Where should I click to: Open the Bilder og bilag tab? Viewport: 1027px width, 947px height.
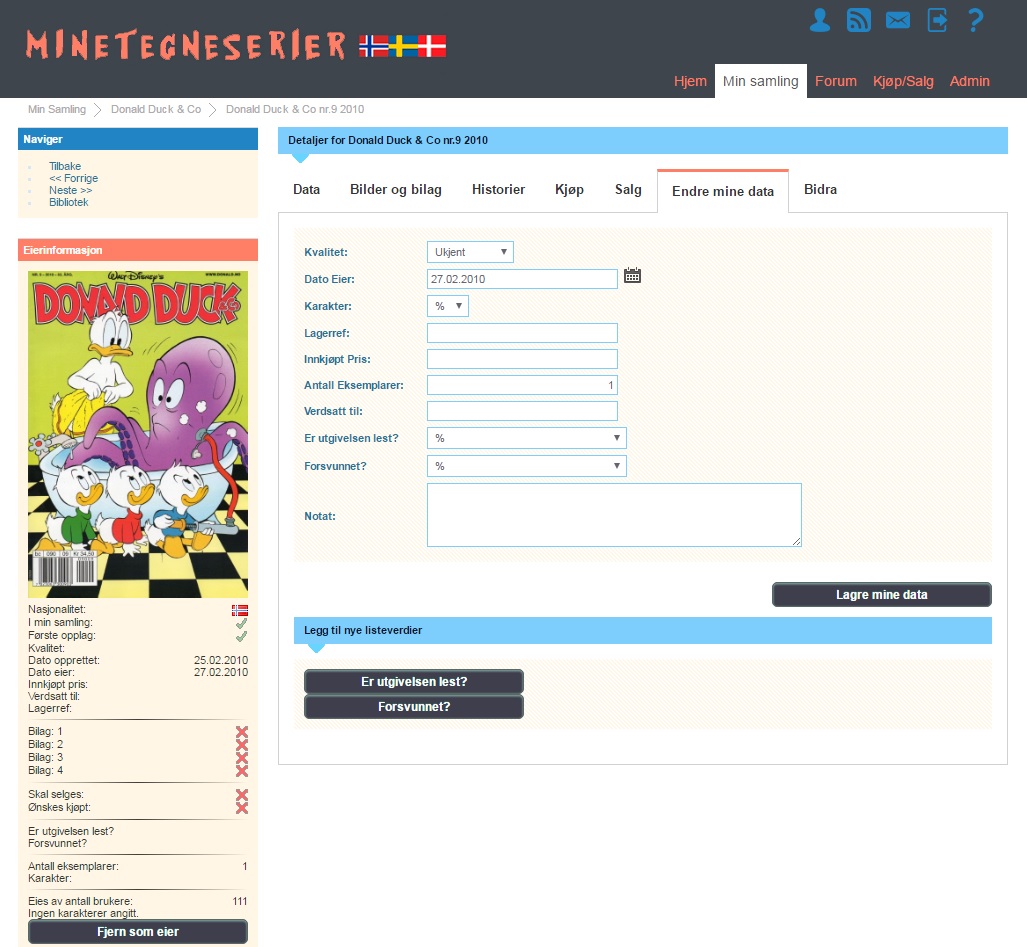tap(396, 190)
